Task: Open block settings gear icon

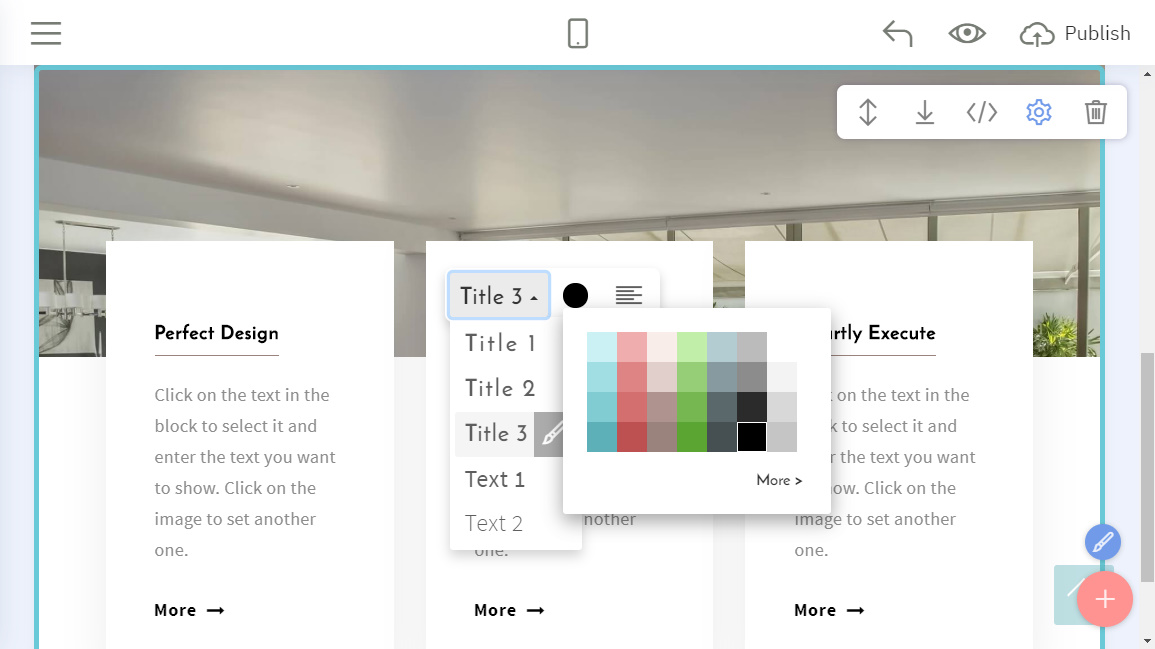Action: click(x=1039, y=112)
